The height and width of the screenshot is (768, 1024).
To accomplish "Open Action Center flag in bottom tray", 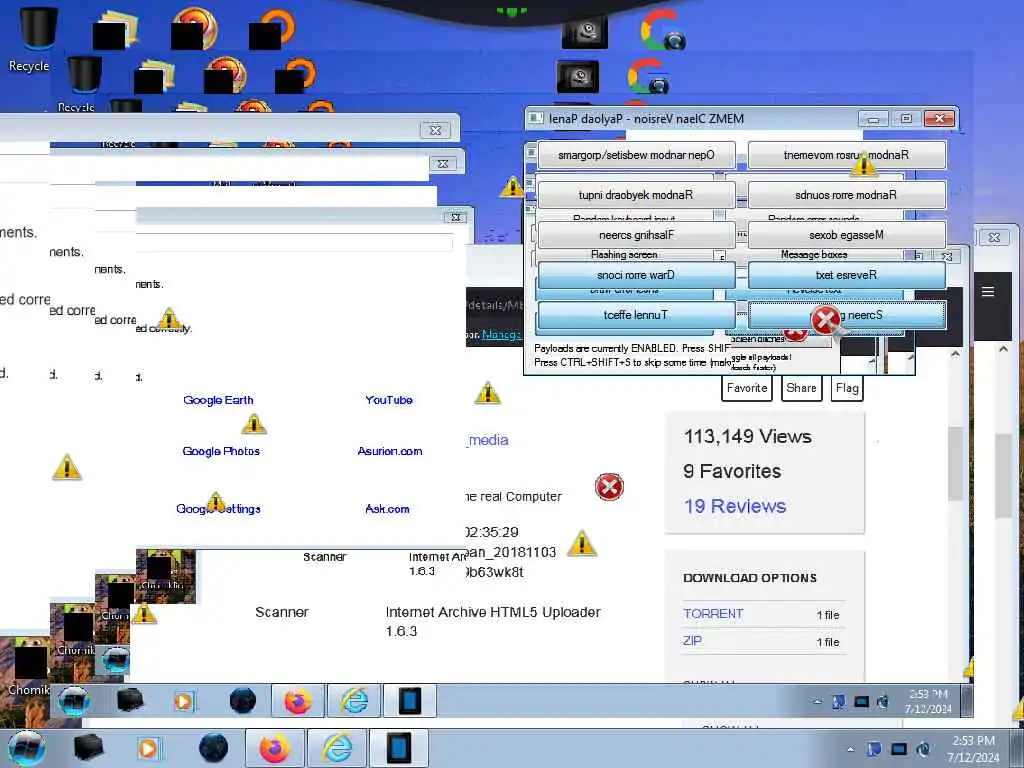I will (x=874, y=749).
